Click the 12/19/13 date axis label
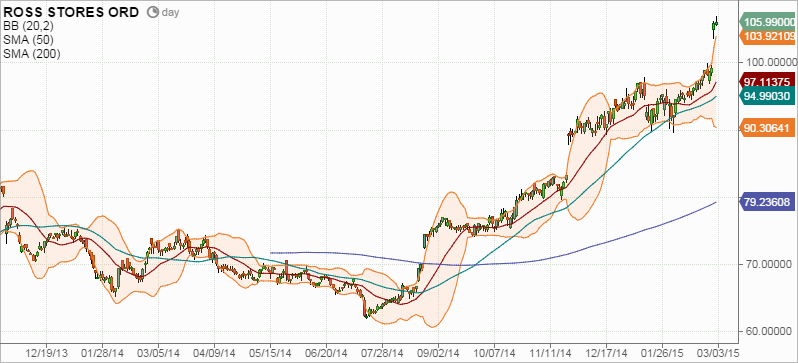This screenshot has width=798, height=363. coord(46,352)
